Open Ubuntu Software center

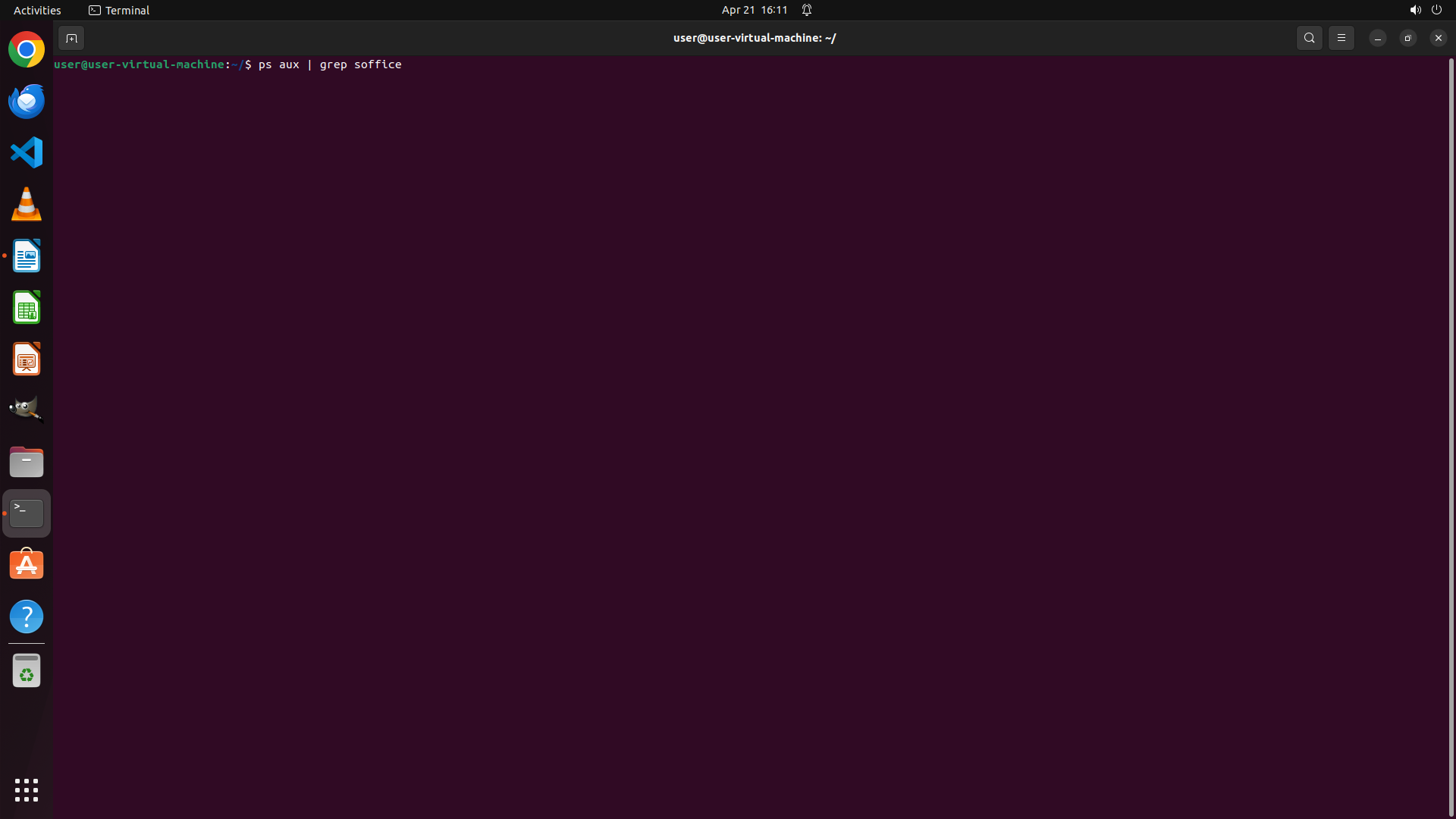point(27,565)
